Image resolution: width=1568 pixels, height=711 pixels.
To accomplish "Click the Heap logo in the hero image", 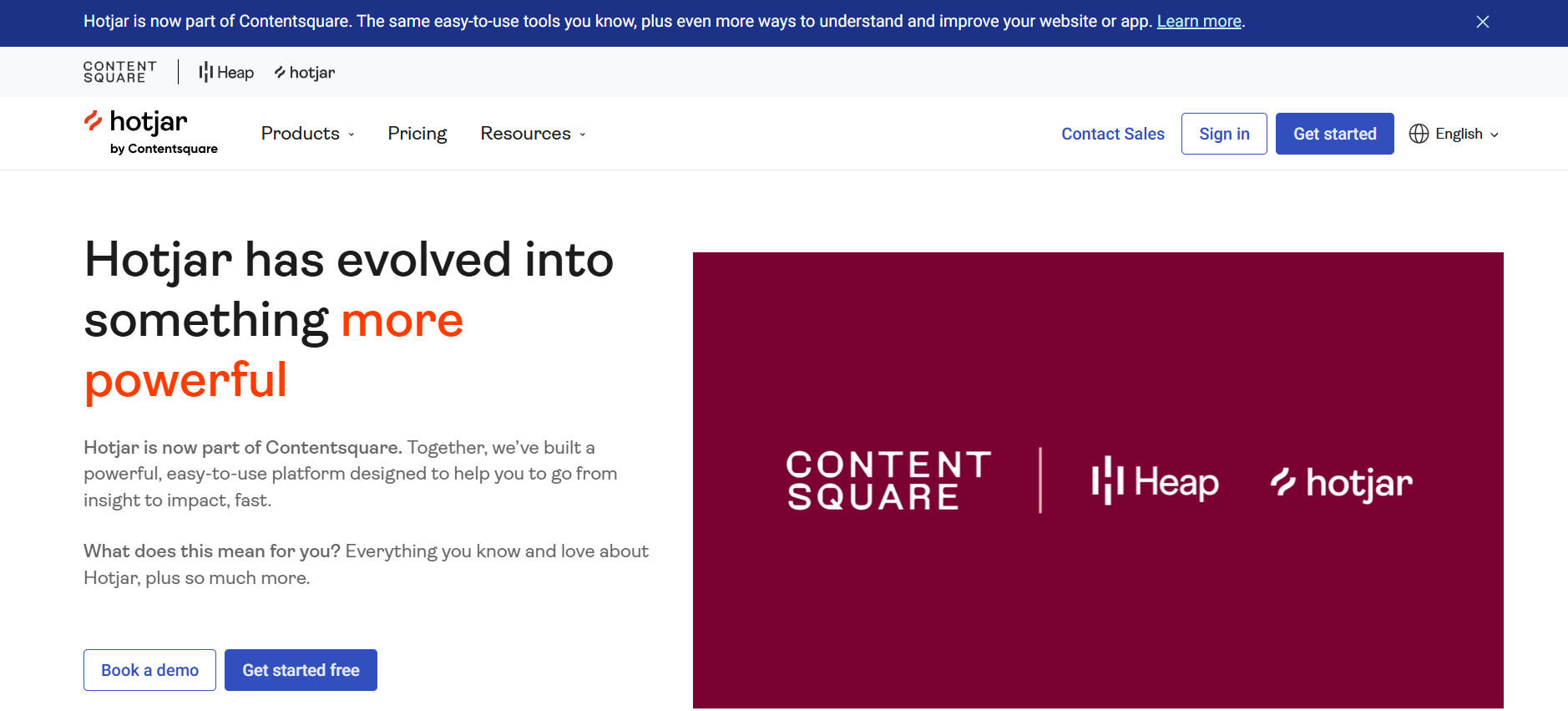I will (x=1155, y=482).
